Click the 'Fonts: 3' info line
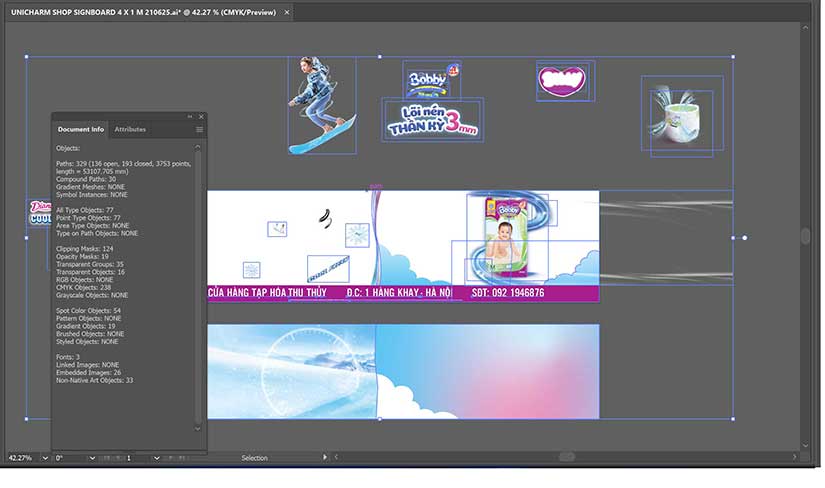 (68, 357)
